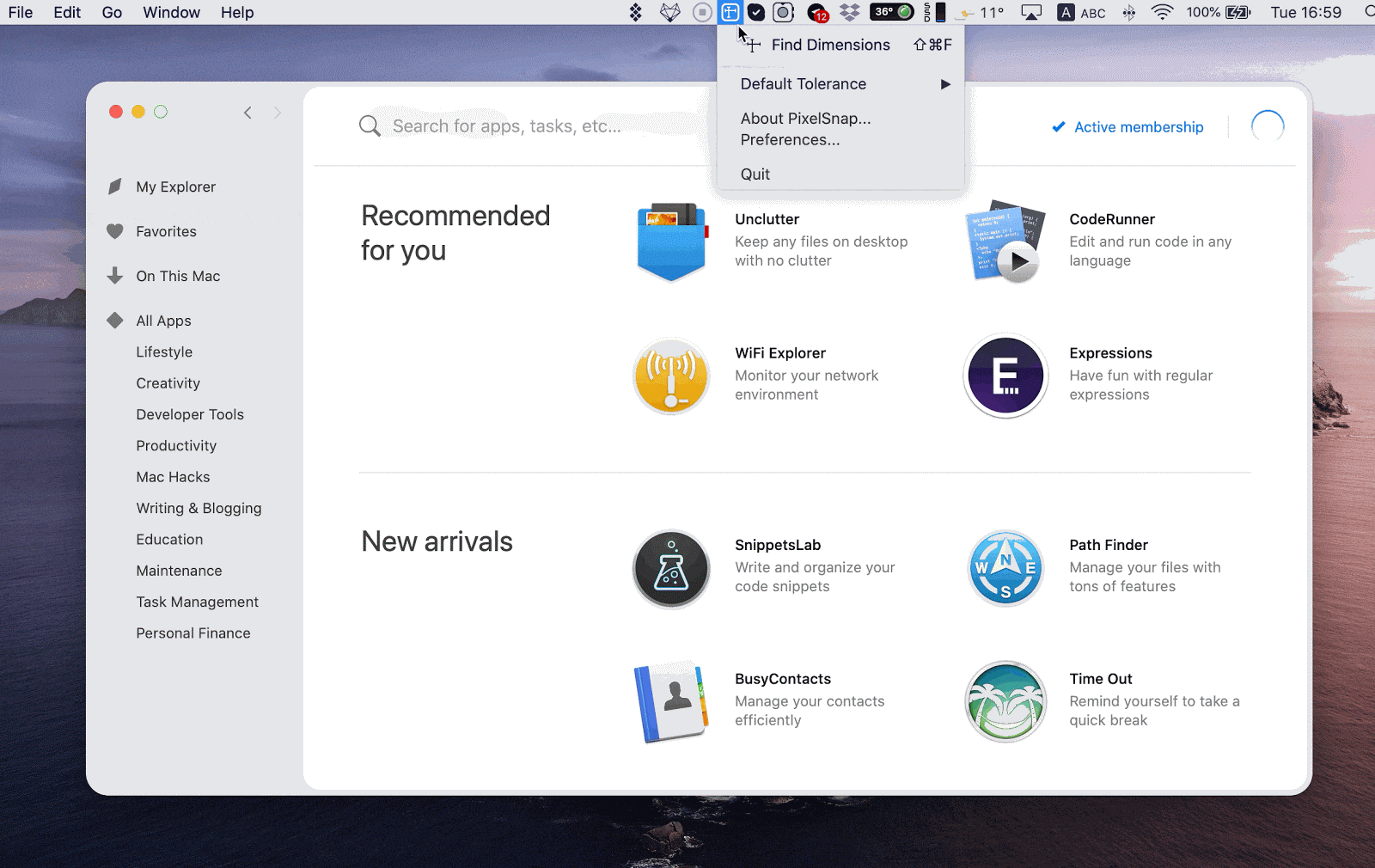Click the Active membership link
1375x868 pixels.
coord(1128,127)
